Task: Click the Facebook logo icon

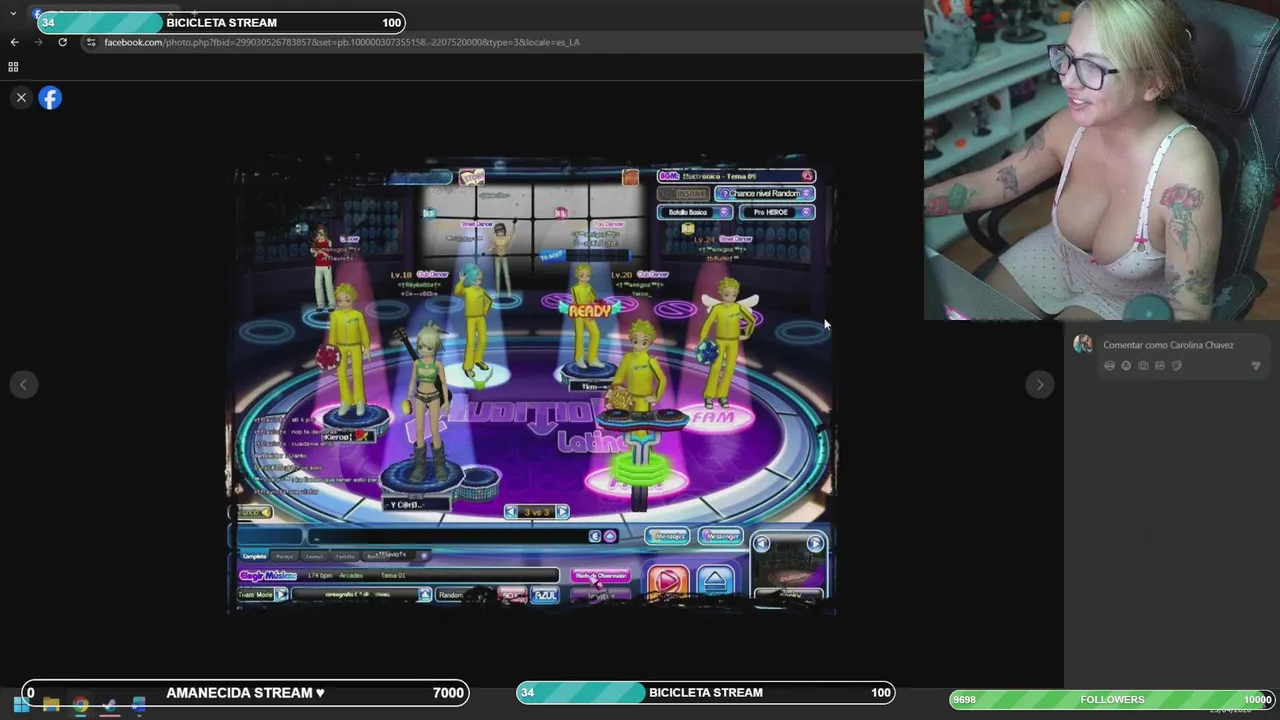Action: point(50,98)
